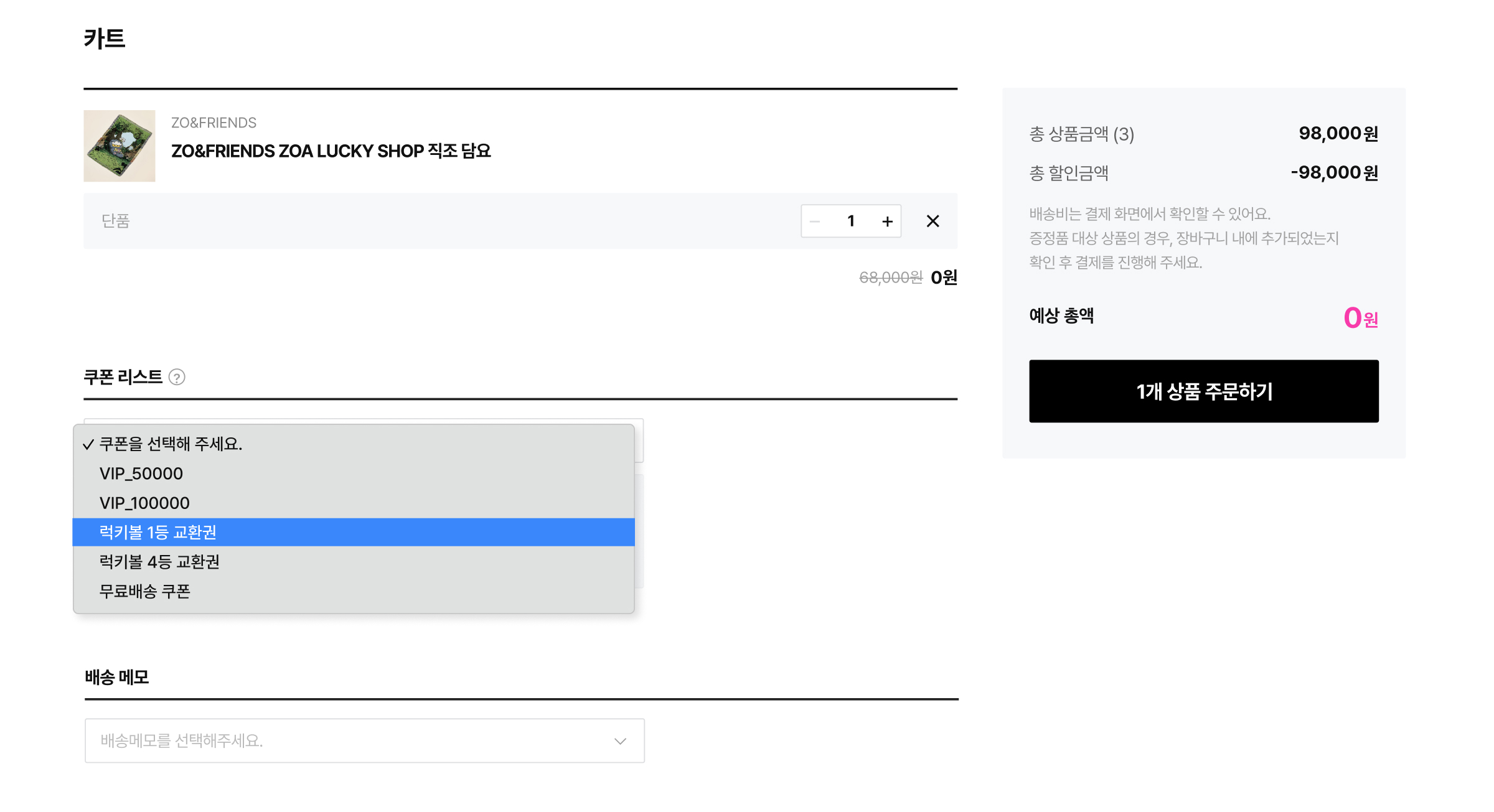Click the 예상 총액 0원 total amount

(1361, 318)
